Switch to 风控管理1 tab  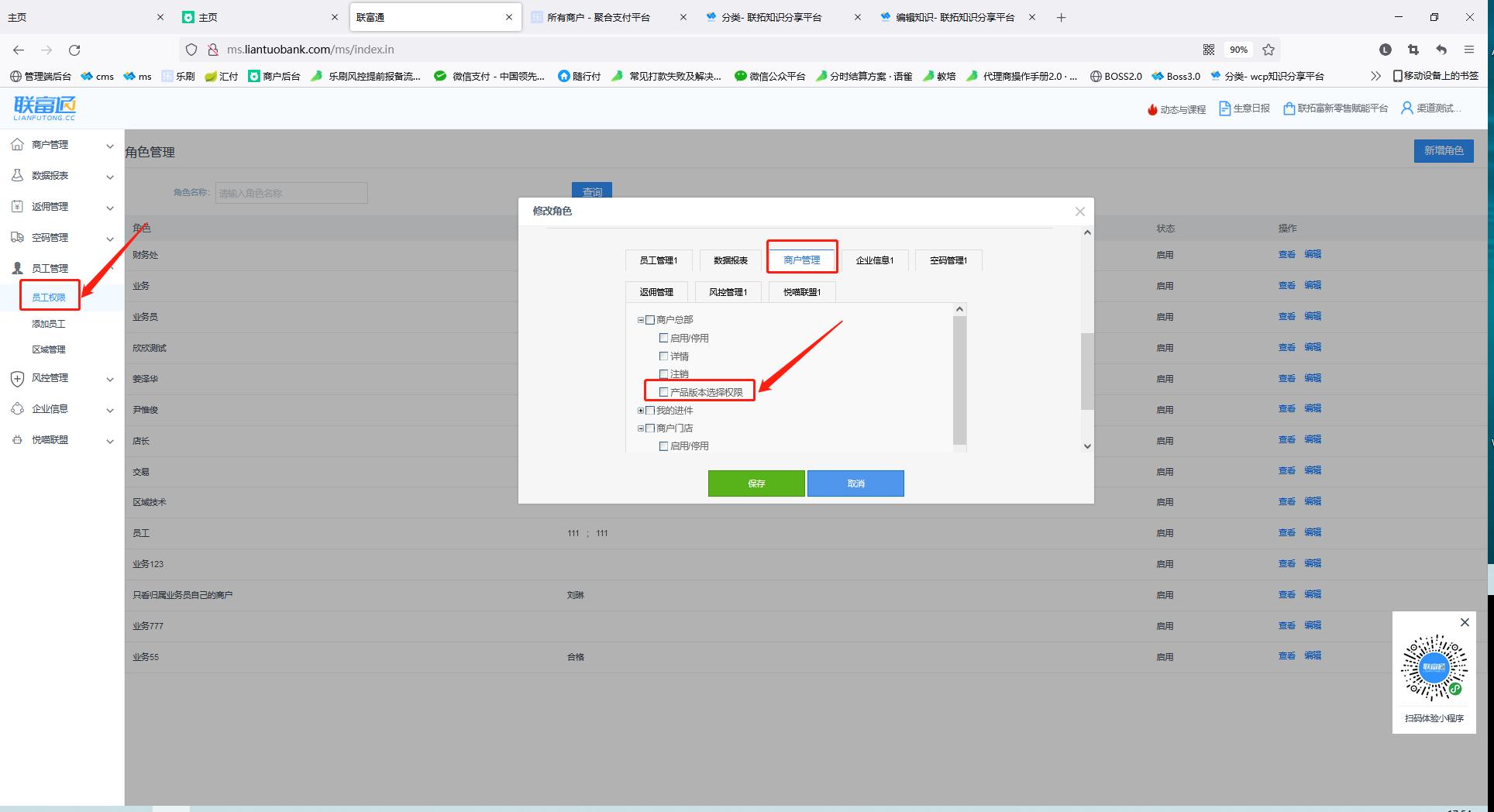point(728,292)
